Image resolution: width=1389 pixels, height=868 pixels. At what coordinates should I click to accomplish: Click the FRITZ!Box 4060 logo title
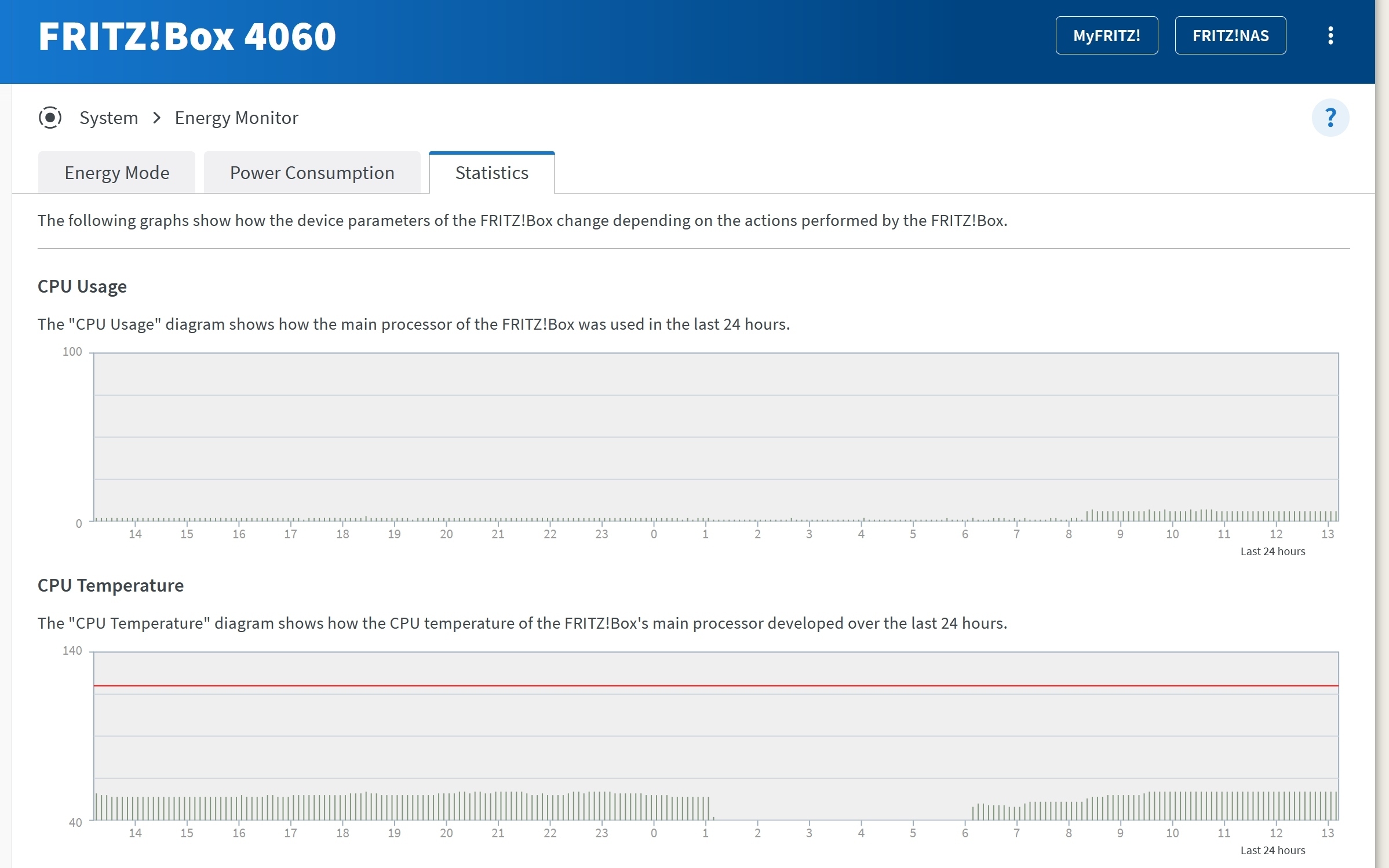point(187,37)
